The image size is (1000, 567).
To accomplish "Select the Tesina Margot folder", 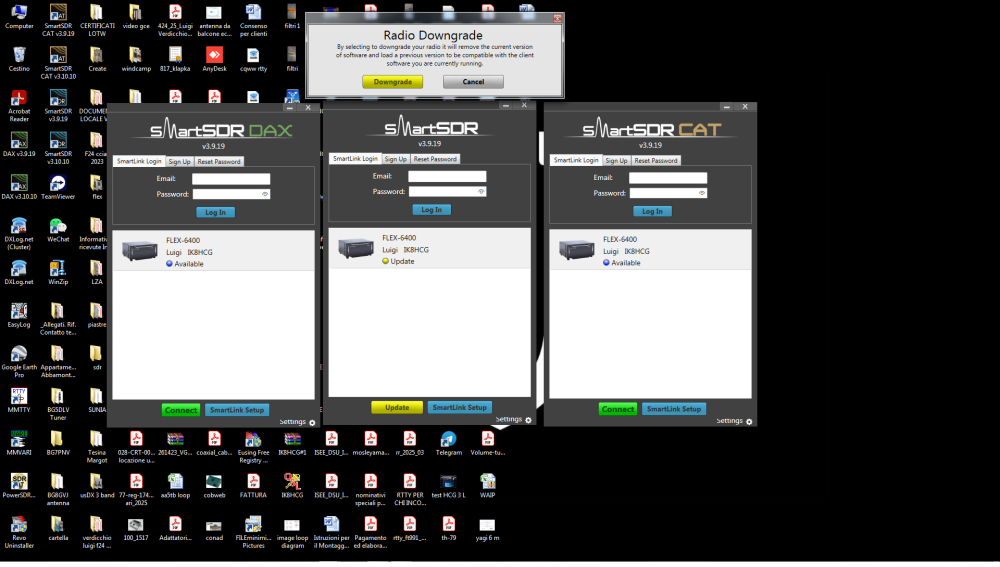I will (x=97, y=447).
